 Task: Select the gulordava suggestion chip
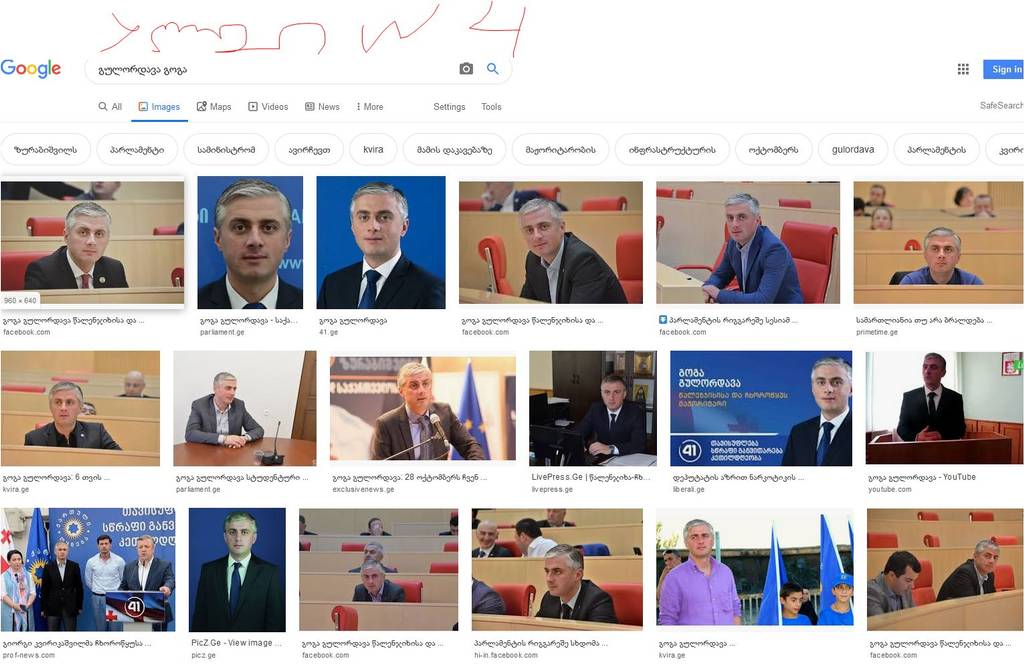click(x=853, y=150)
